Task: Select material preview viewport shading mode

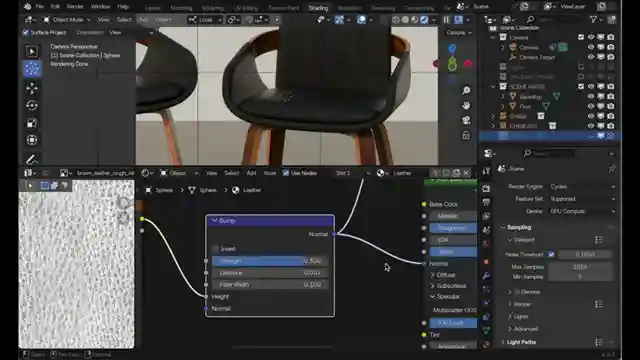Action: tap(414, 20)
